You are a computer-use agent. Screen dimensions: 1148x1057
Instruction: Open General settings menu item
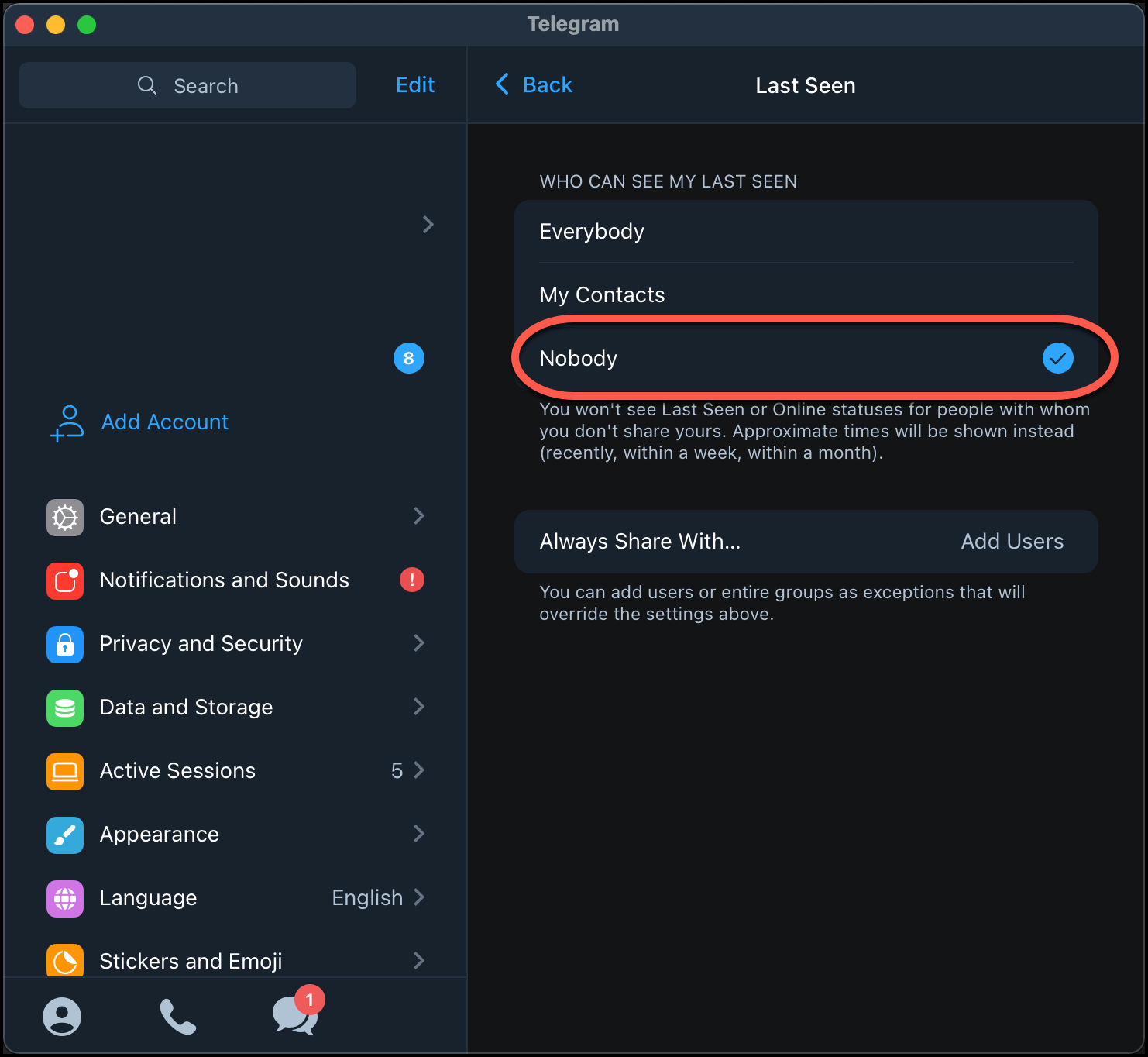pyautogui.click(x=235, y=517)
